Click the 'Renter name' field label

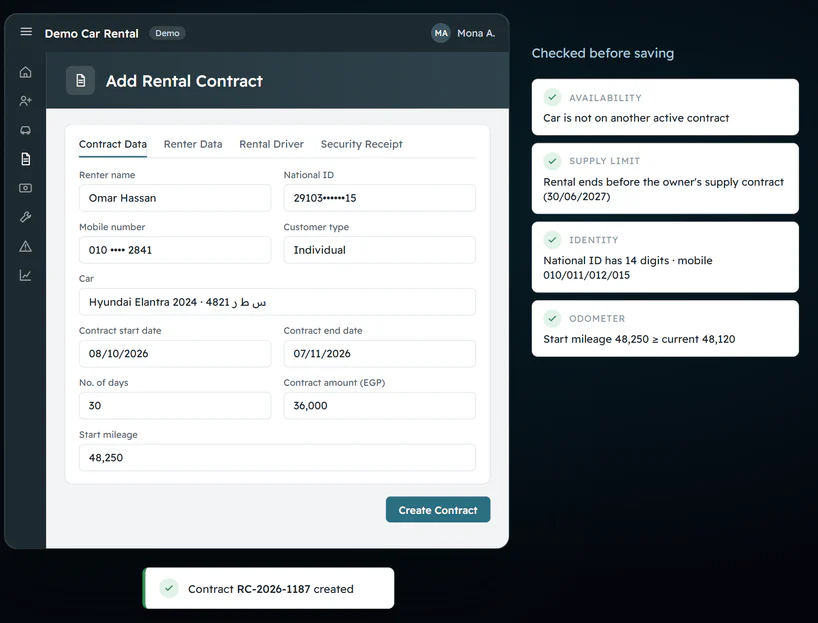107,175
